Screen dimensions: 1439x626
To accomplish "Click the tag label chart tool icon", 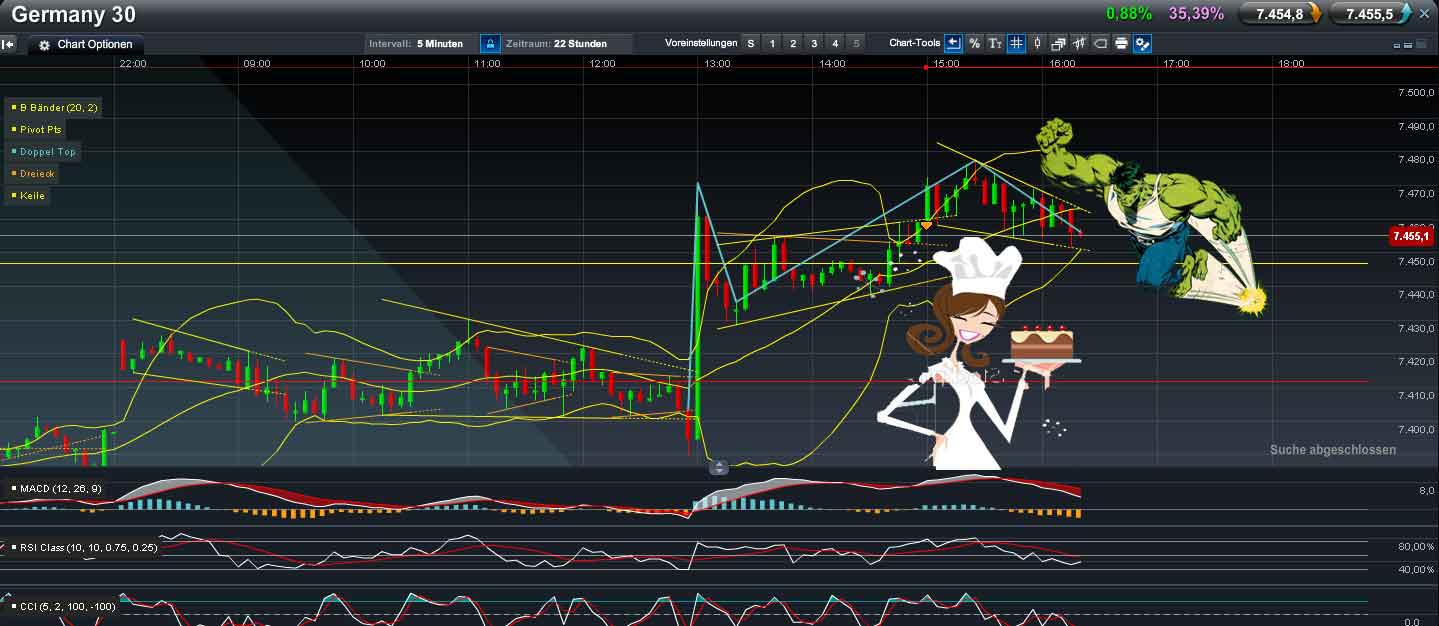I will [x=1100, y=43].
